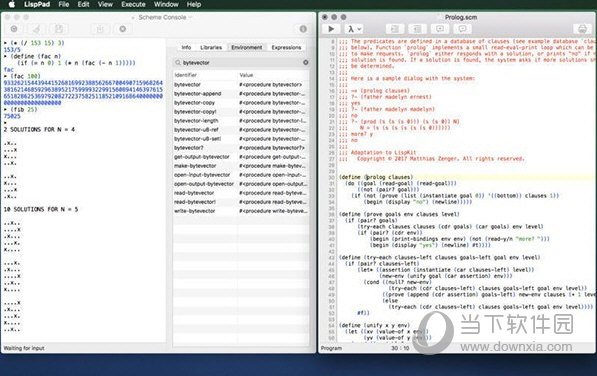The height and width of the screenshot is (376, 597).
Task: Click the '(define (prove goals env clauses level)' line
Action: point(399,214)
